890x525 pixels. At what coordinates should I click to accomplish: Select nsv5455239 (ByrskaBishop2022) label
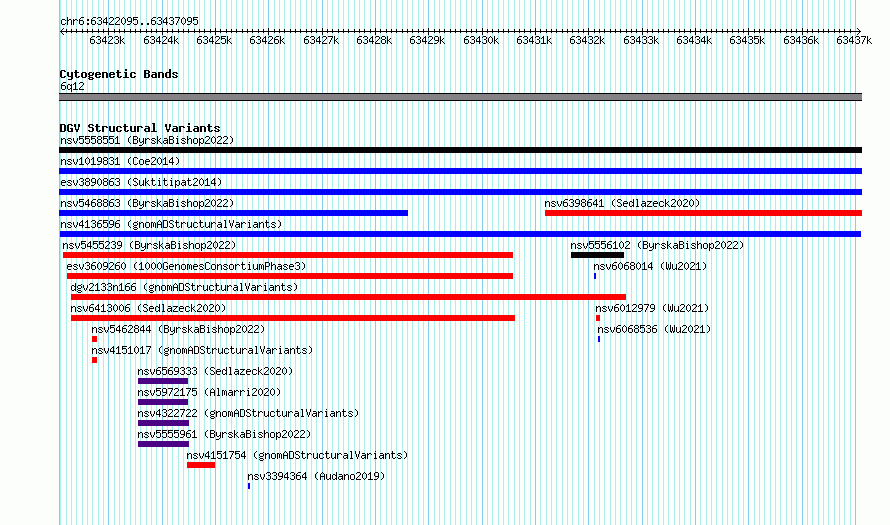pyautogui.click(x=149, y=245)
